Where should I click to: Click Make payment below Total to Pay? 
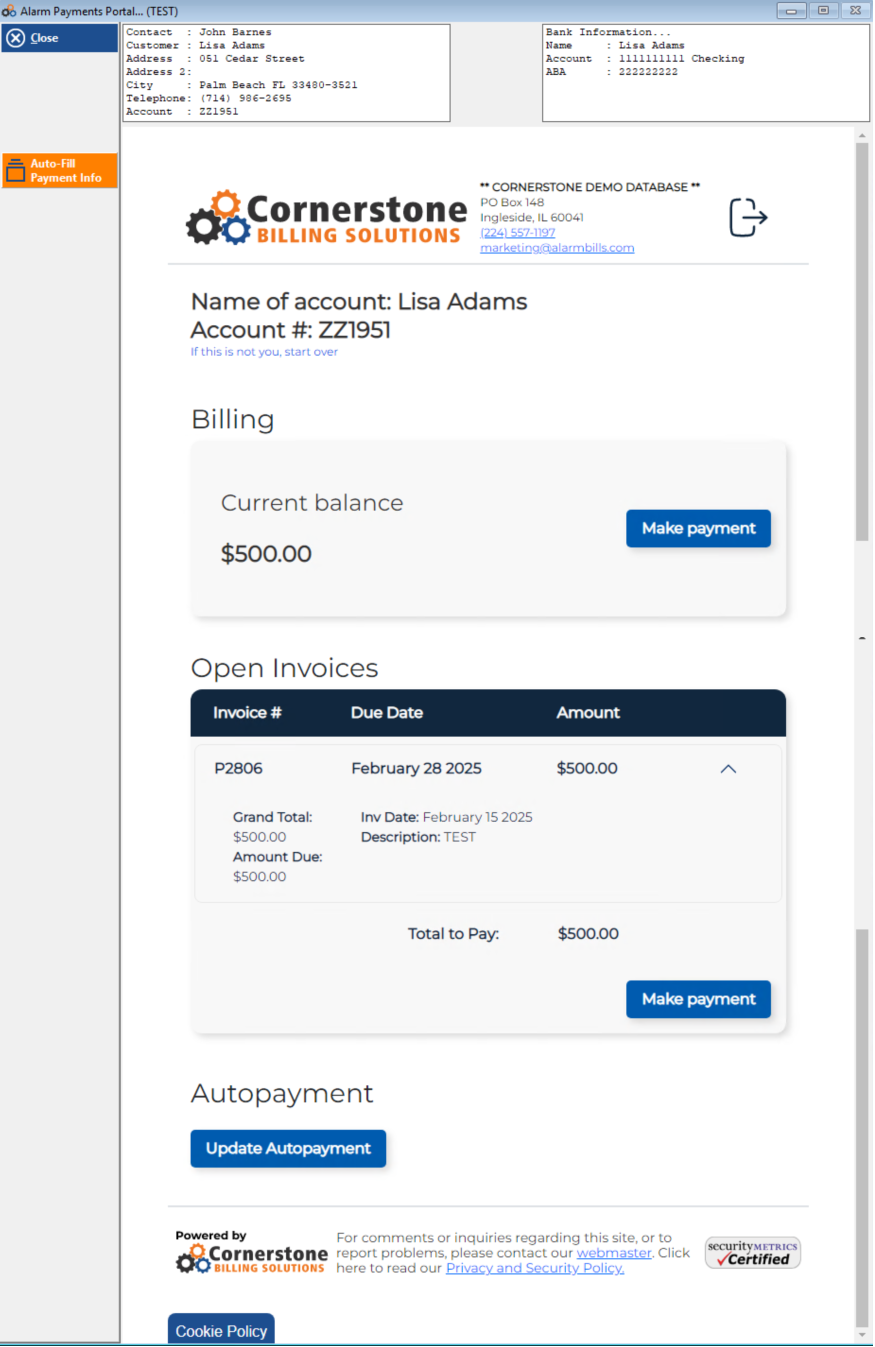[698, 999]
